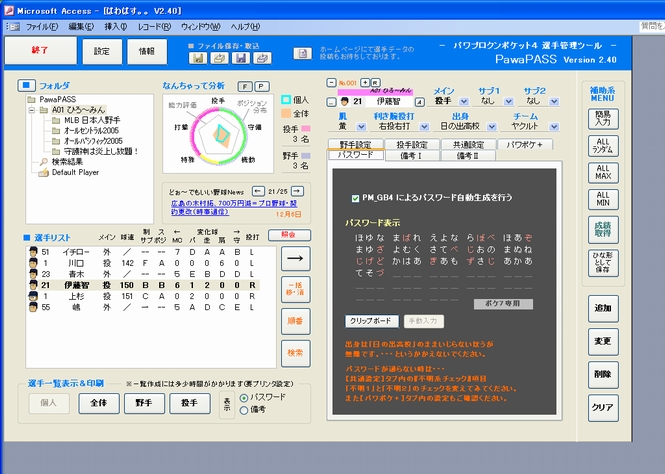Click the クリップボード button
The height and width of the screenshot is (474, 665).
(x=371, y=321)
